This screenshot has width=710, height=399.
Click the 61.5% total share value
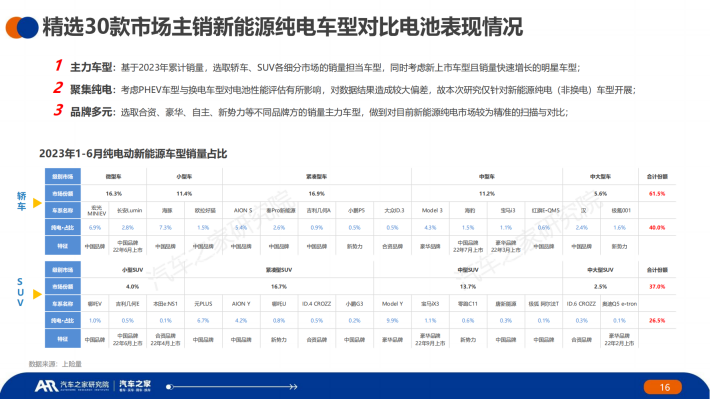point(657,193)
